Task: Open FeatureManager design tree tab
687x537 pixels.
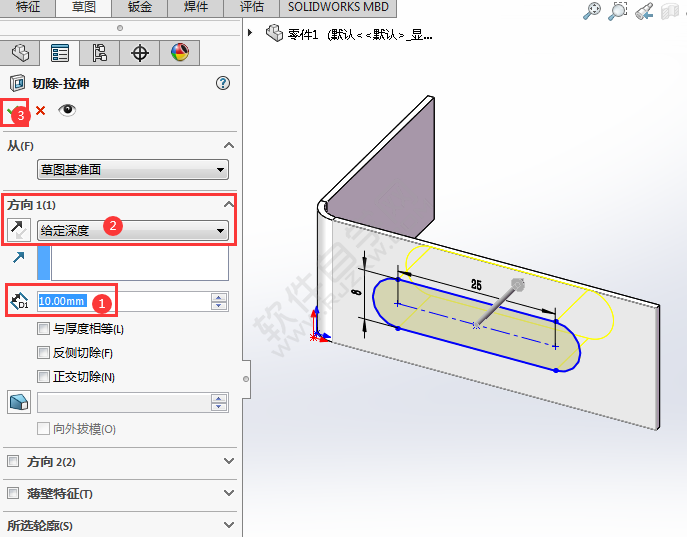Action: pos(20,53)
